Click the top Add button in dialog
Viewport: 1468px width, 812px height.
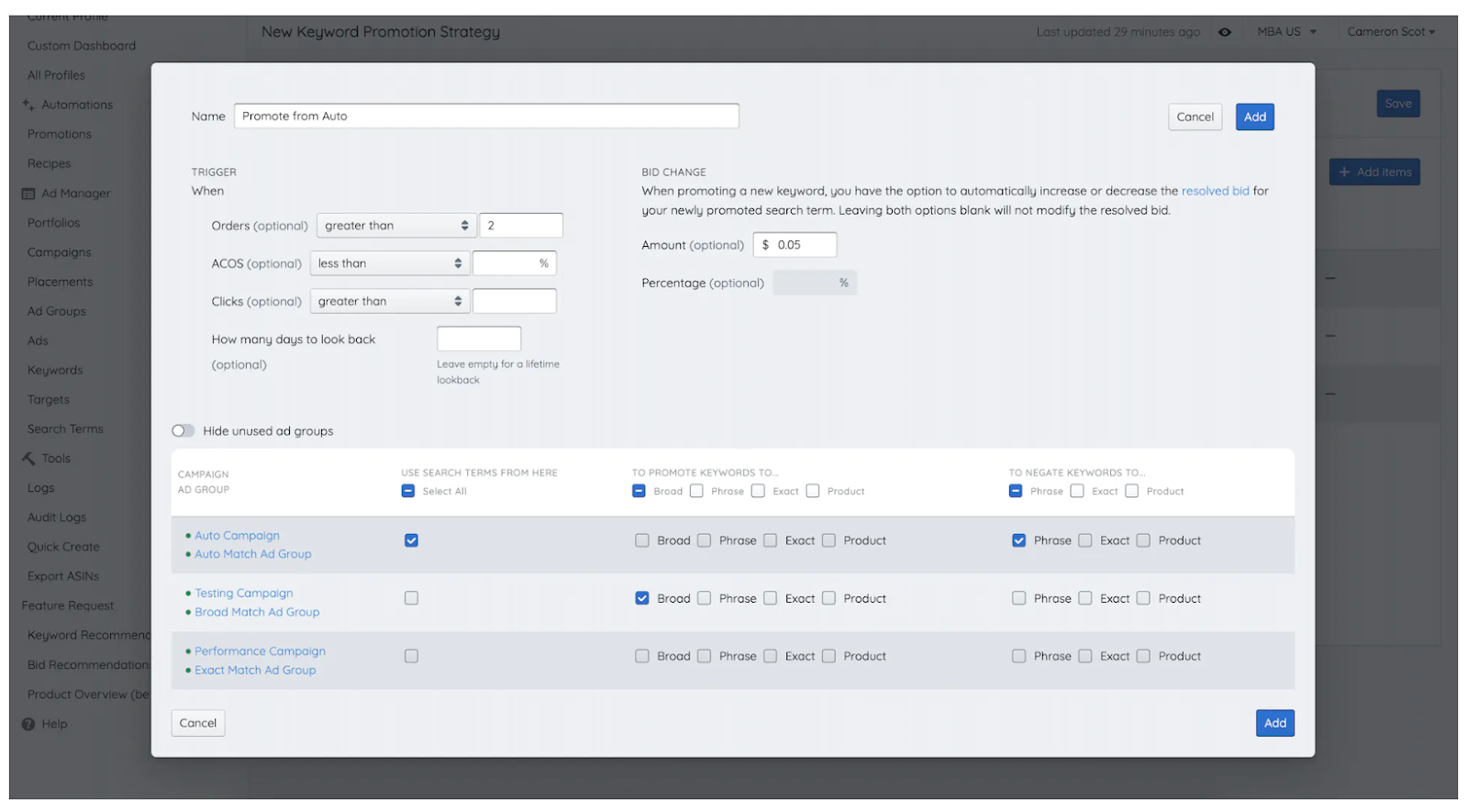(x=1255, y=117)
